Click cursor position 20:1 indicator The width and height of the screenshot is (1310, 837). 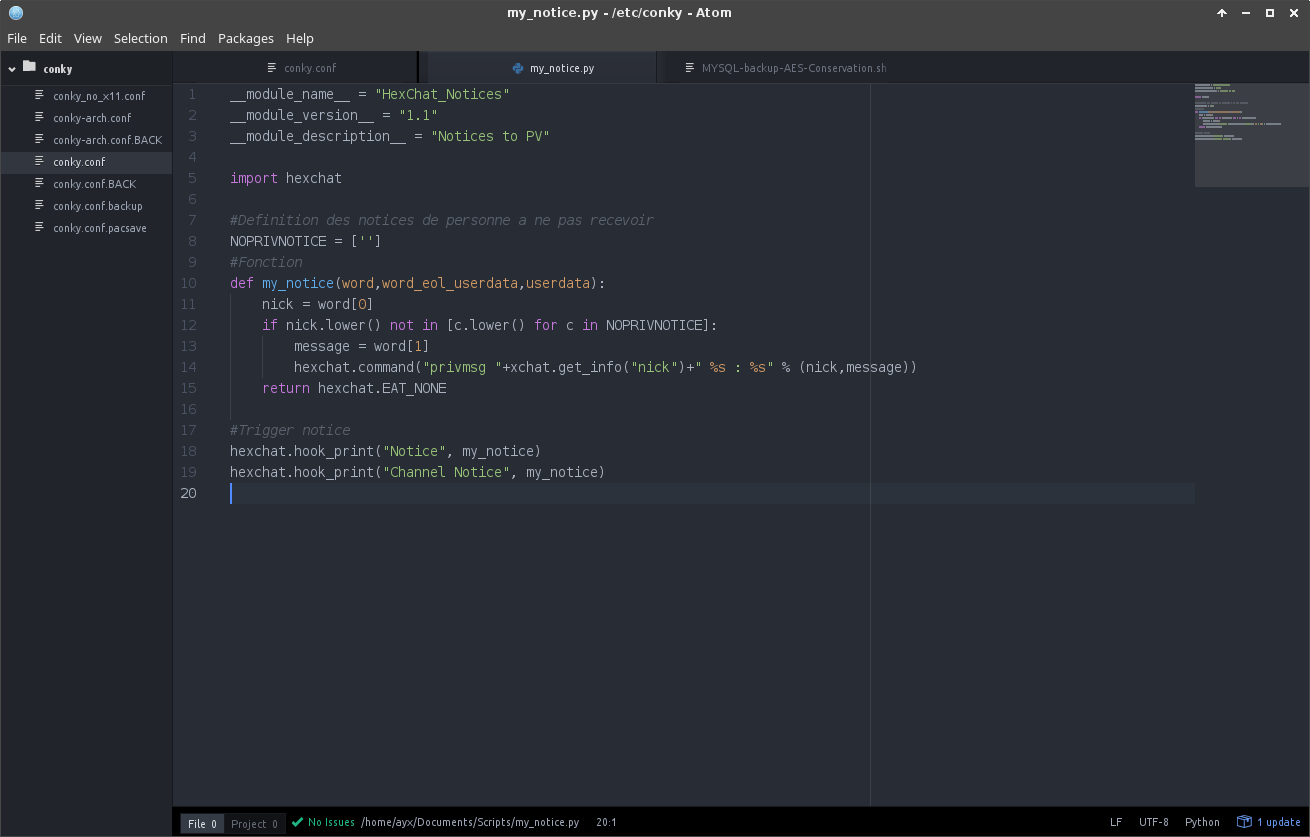(606, 822)
